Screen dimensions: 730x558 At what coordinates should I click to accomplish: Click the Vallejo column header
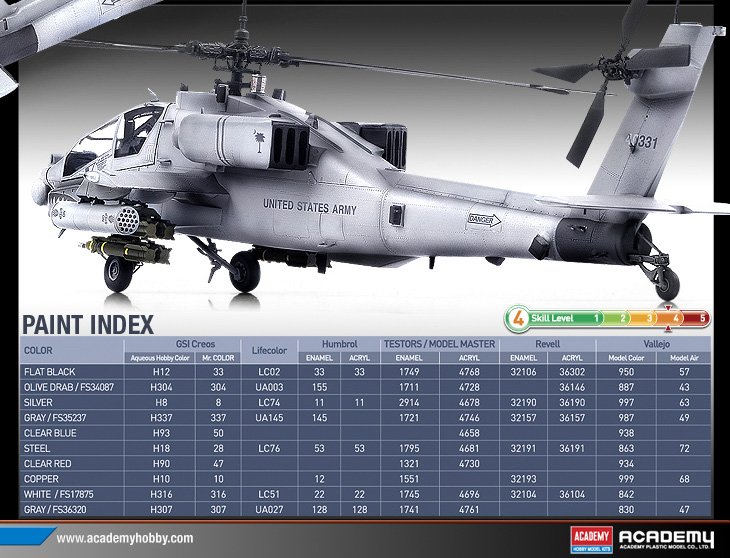(x=655, y=343)
